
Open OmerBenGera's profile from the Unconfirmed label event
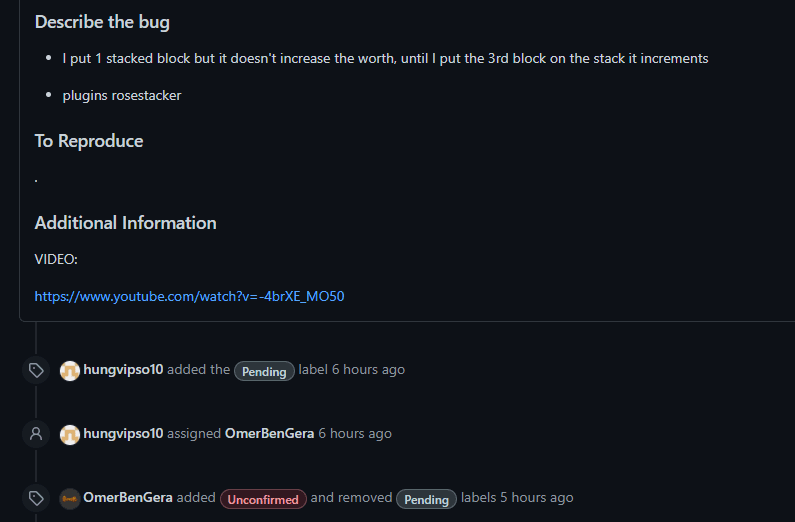point(128,498)
